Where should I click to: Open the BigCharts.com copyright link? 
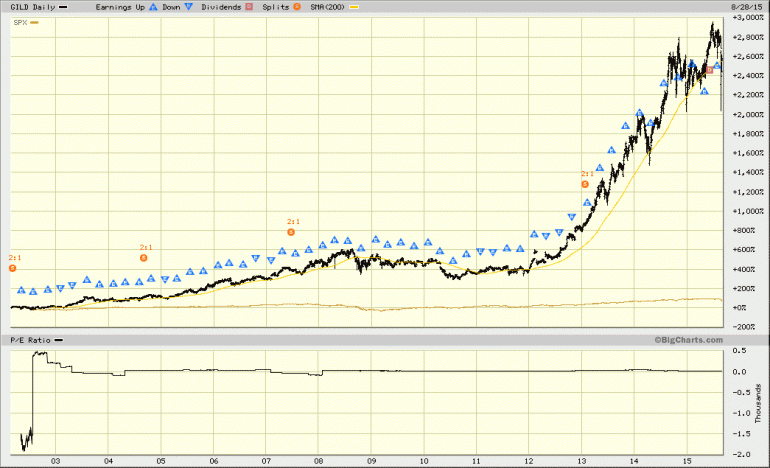click(688, 340)
